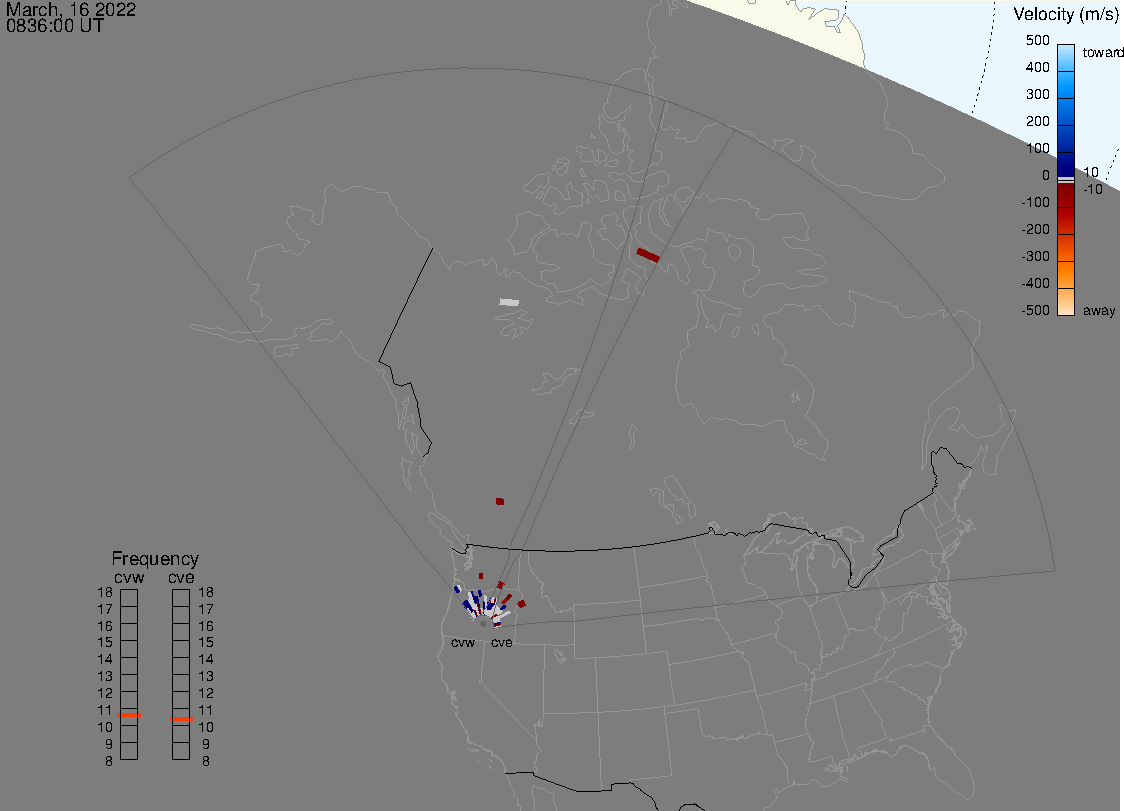Select the '100' label on velocity scale
1124x811 pixels.
tap(1037, 148)
